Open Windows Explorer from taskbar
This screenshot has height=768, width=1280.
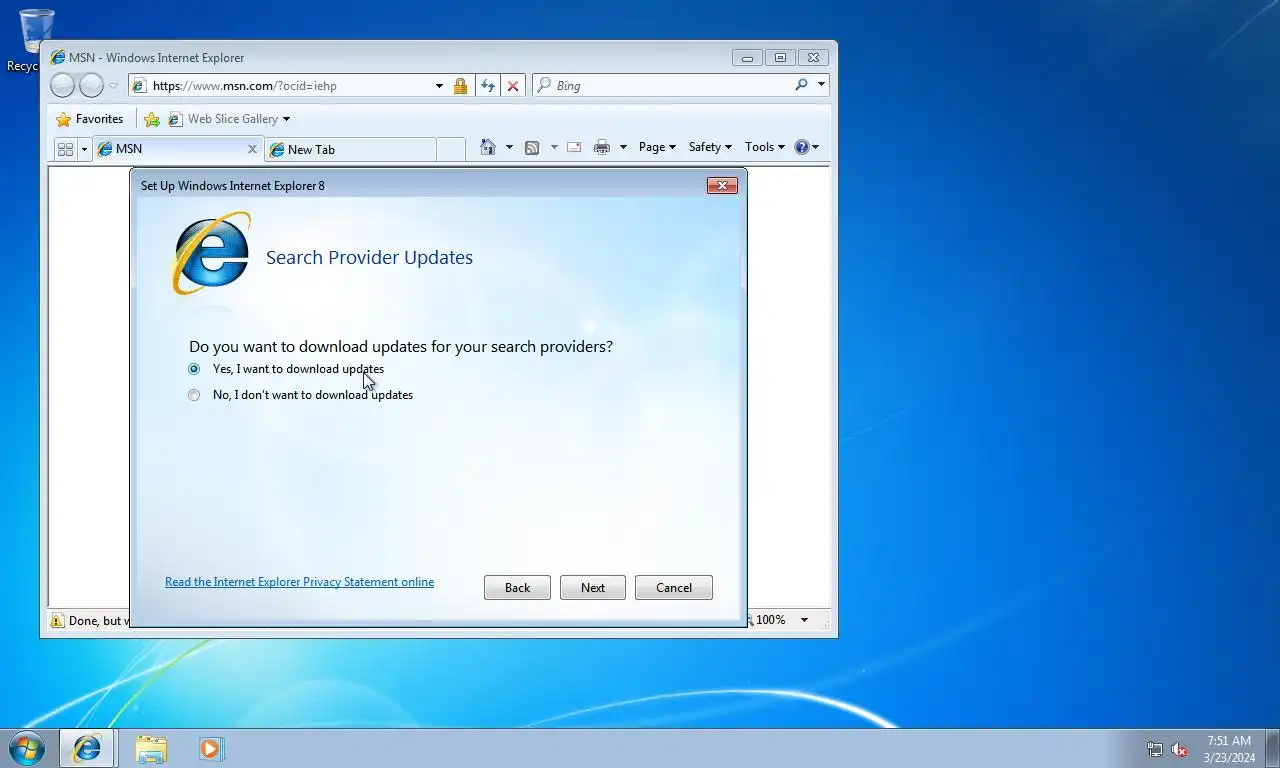151,748
